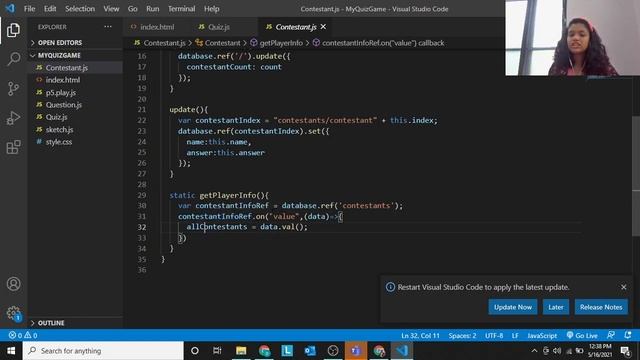Change encoding via UTF-8 status item

pyautogui.click(x=494, y=335)
